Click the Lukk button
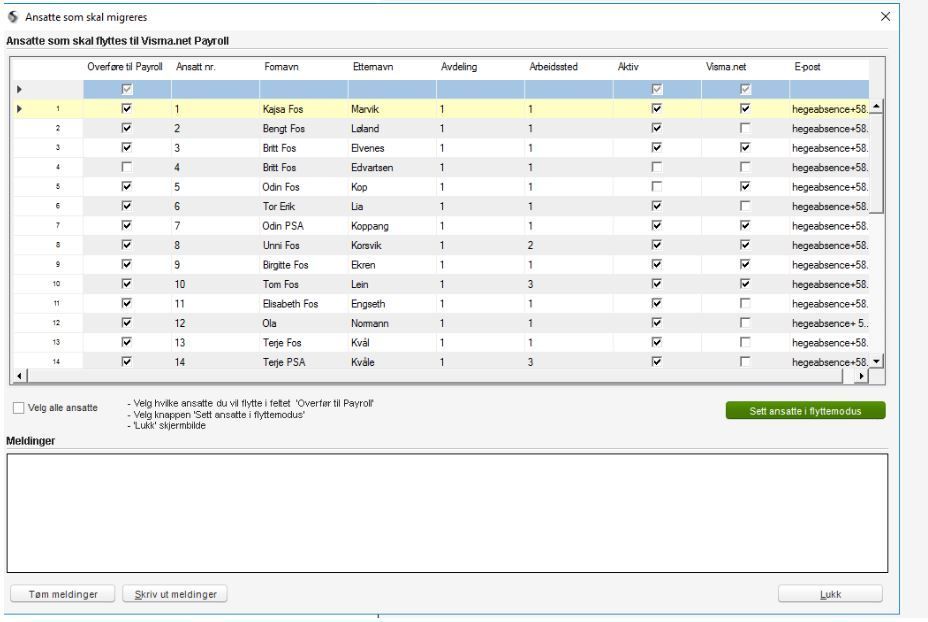This screenshot has width=928, height=622. (x=830, y=594)
